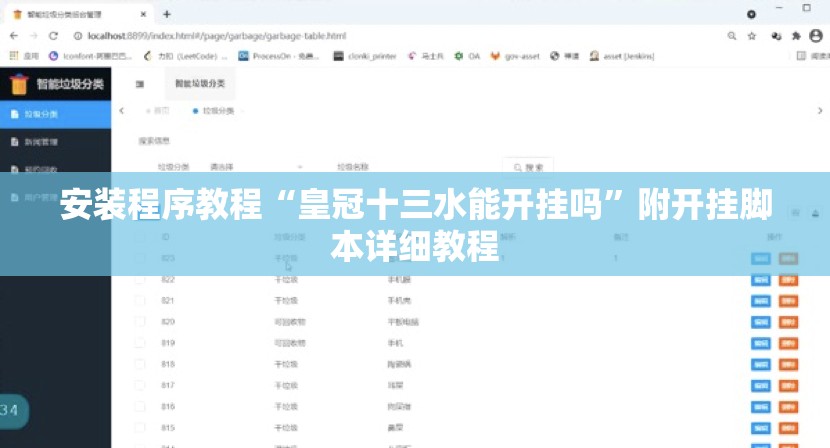
Task: Click the orange trash bin logo
Action: click(19, 84)
